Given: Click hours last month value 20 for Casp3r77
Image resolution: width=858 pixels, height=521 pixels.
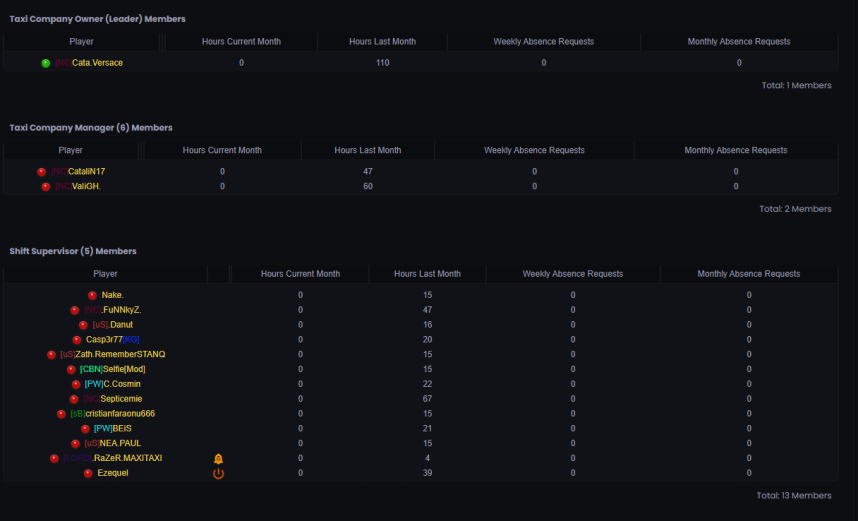Looking at the screenshot, I should point(427,340).
